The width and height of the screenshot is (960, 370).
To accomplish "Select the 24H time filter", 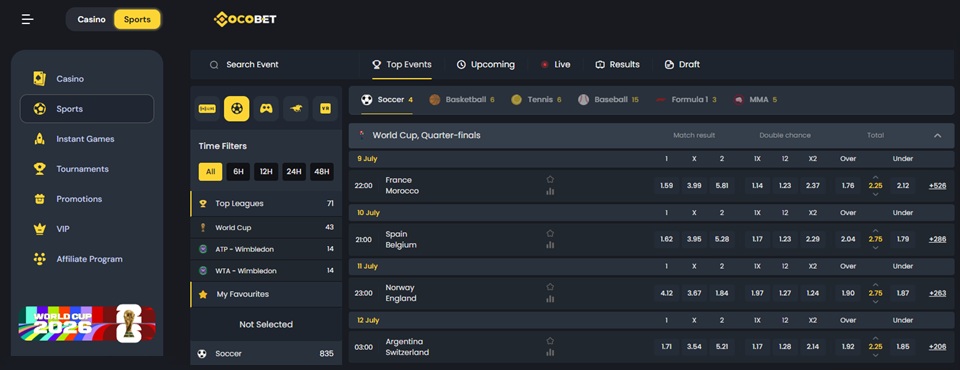I will [294, 172].
